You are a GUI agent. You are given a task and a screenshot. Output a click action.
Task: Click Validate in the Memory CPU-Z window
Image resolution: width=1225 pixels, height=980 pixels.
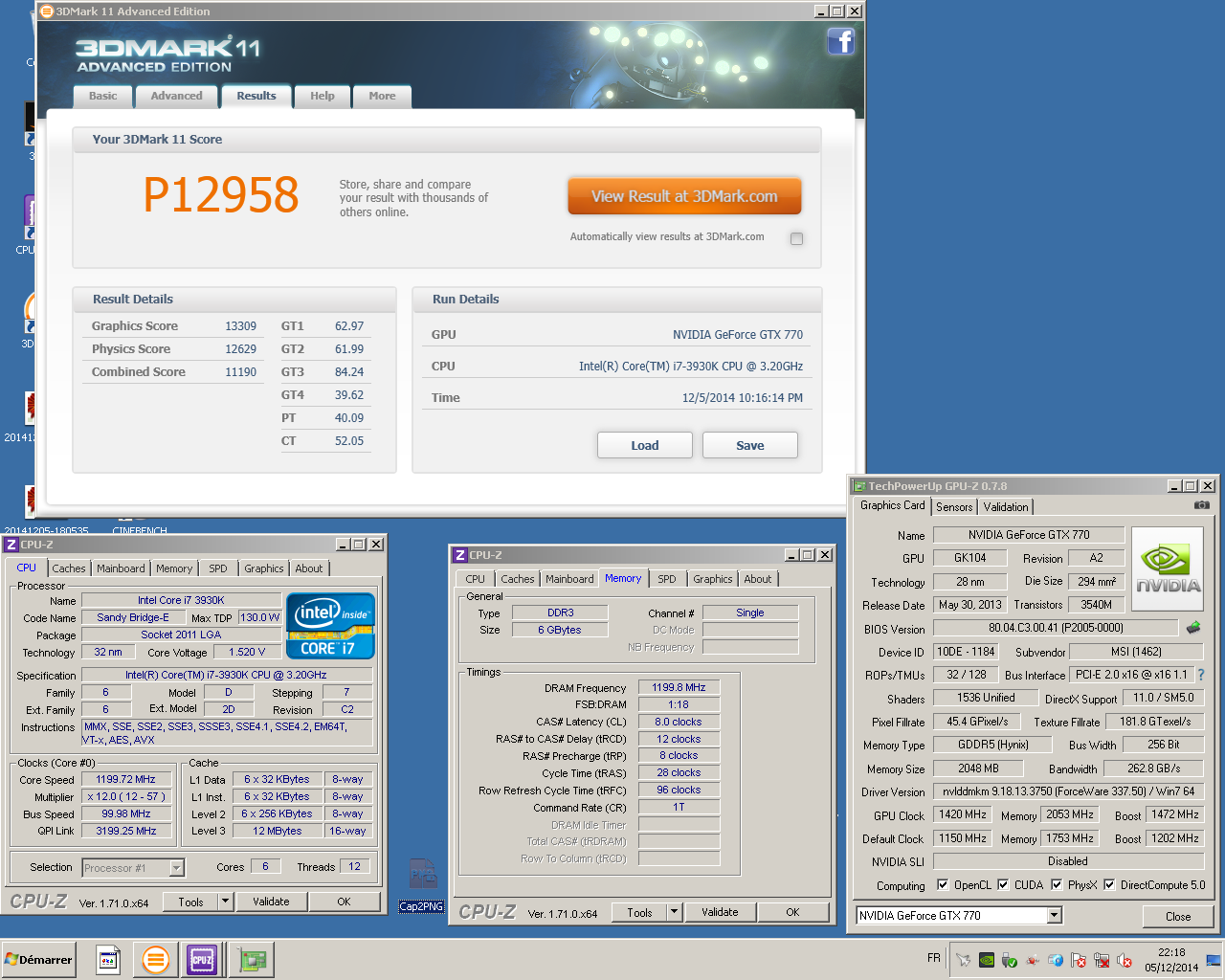[x=720, y=912]
